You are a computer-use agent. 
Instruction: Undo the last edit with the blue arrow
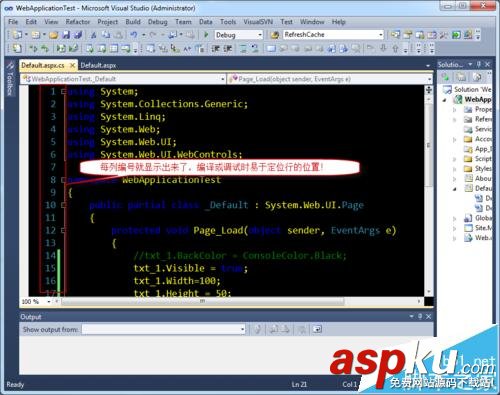click(x=134, y=35)
